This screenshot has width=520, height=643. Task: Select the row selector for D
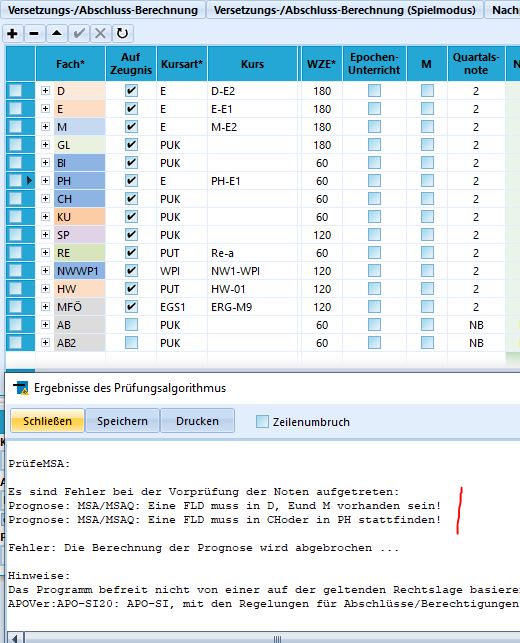[16, 91]
